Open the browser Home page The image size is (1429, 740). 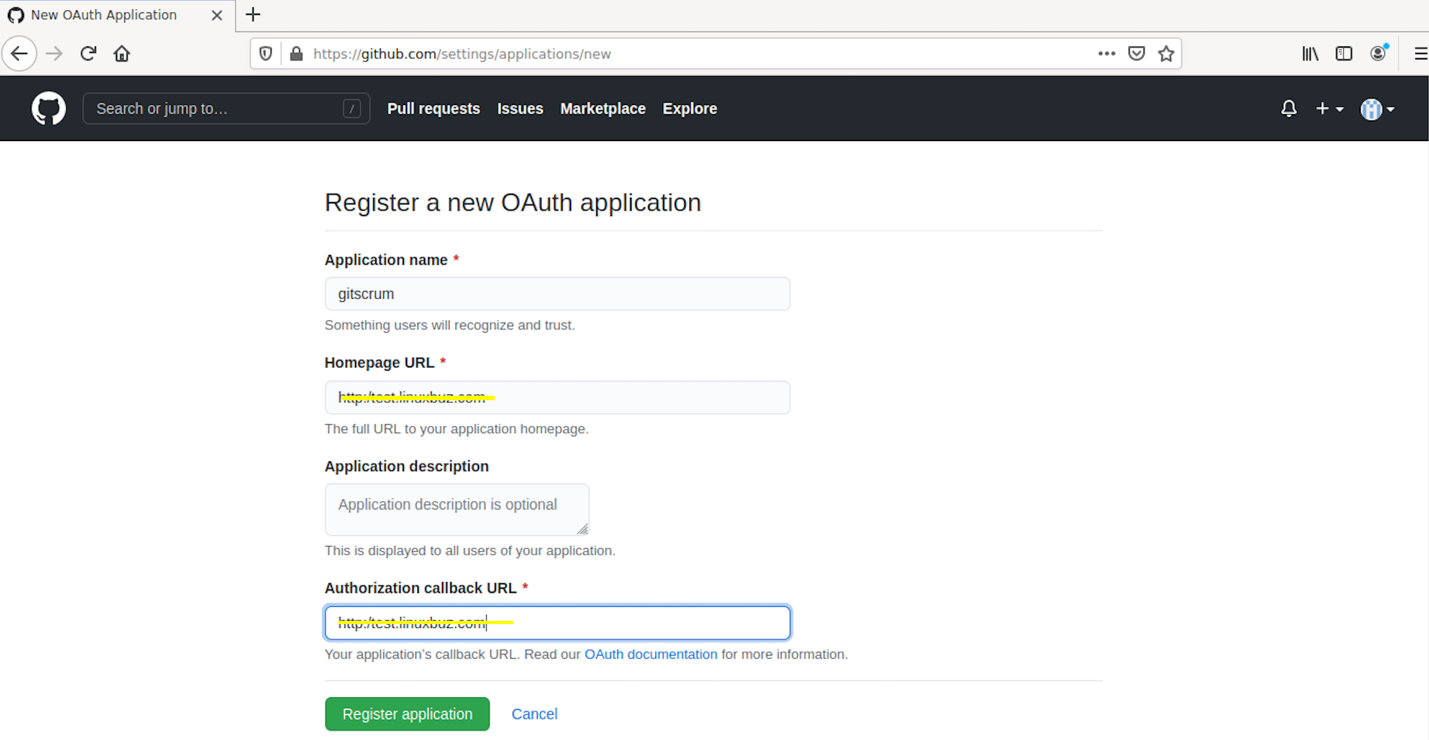tap(122, 54)
